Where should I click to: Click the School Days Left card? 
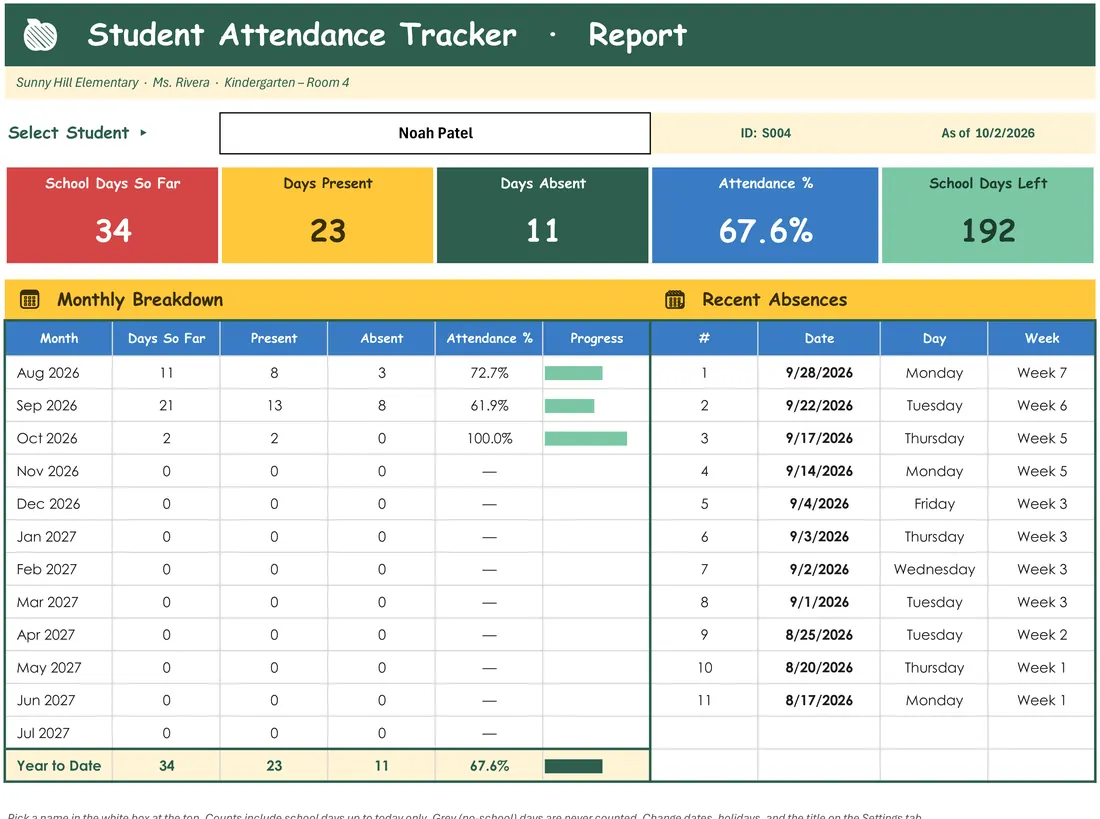point(988,215)
